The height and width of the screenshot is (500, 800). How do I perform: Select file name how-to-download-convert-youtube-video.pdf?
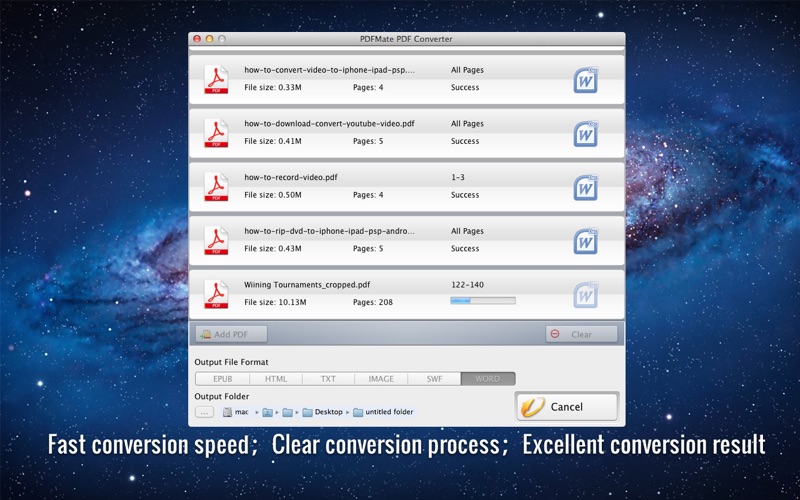329,123
